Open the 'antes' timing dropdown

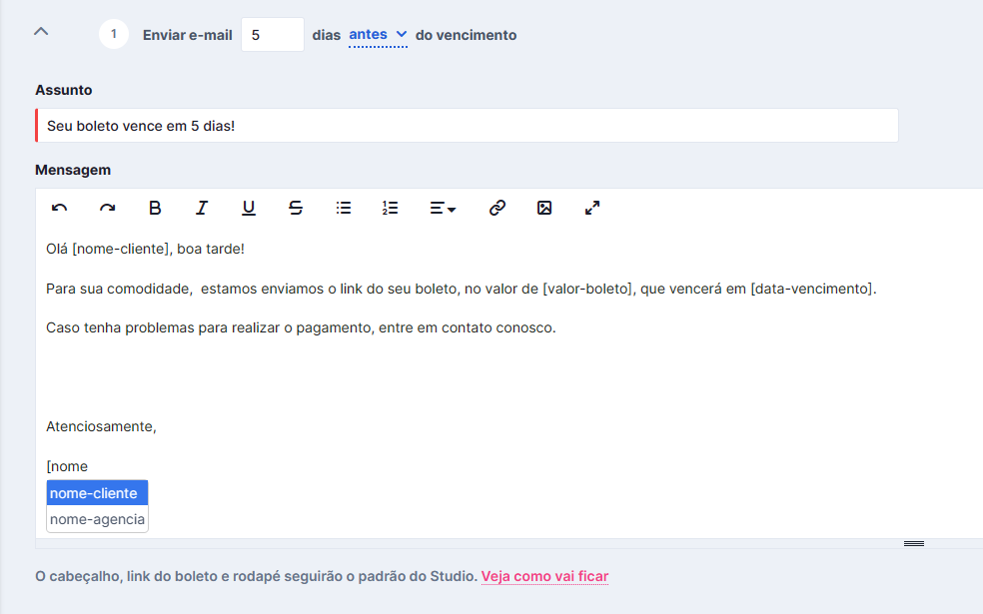tap(378, 35)
